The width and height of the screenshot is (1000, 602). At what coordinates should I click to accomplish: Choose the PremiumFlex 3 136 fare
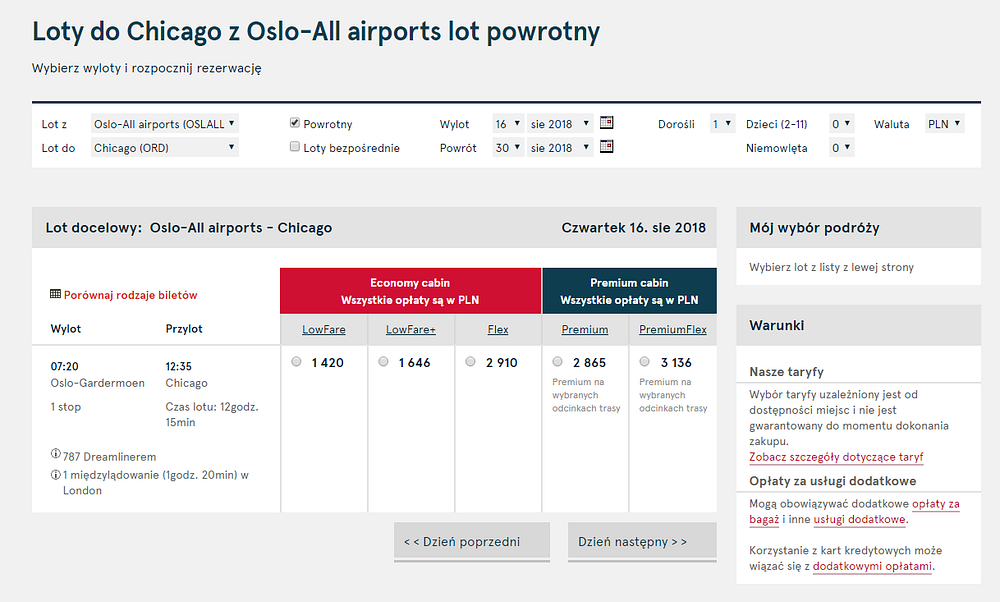pos(644,362)
